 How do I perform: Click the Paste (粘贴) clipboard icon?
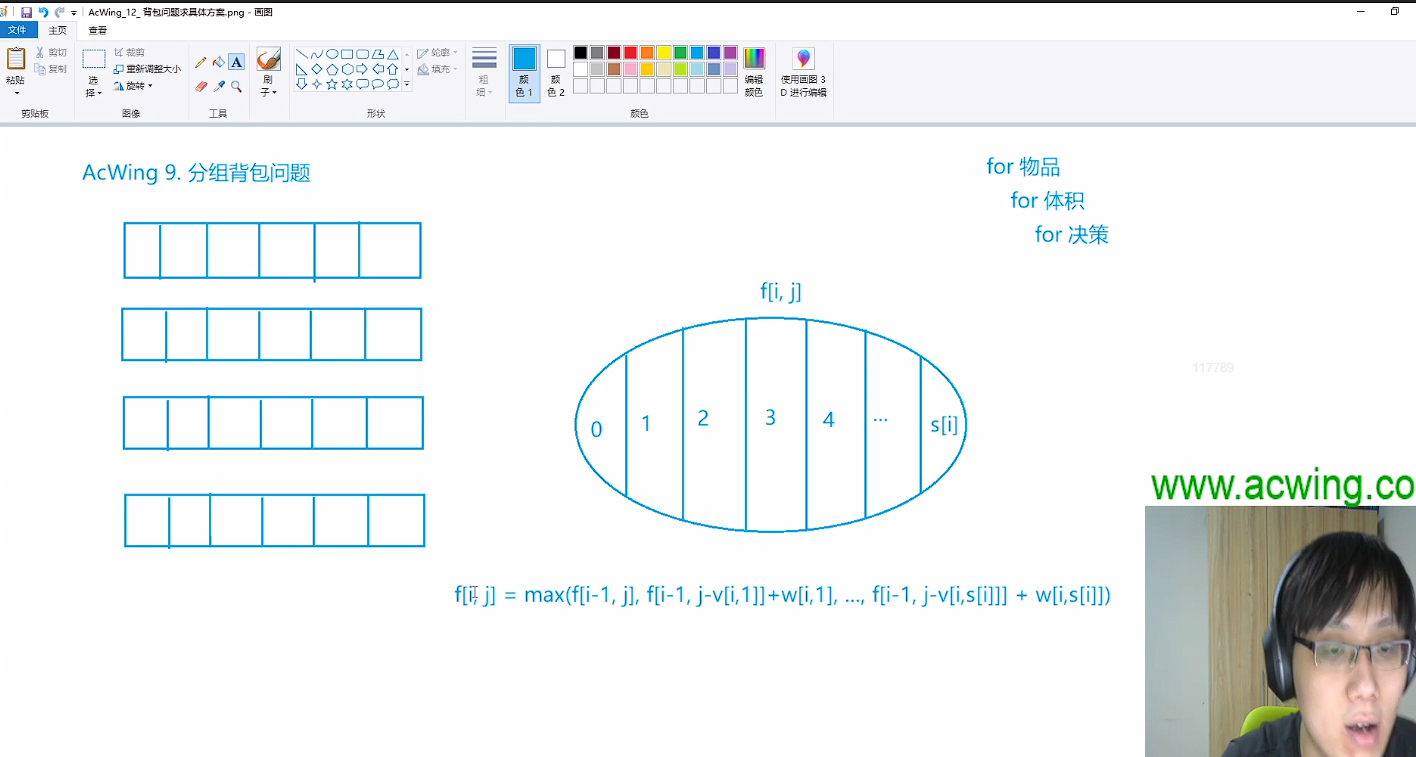click(x=16, y=58)
